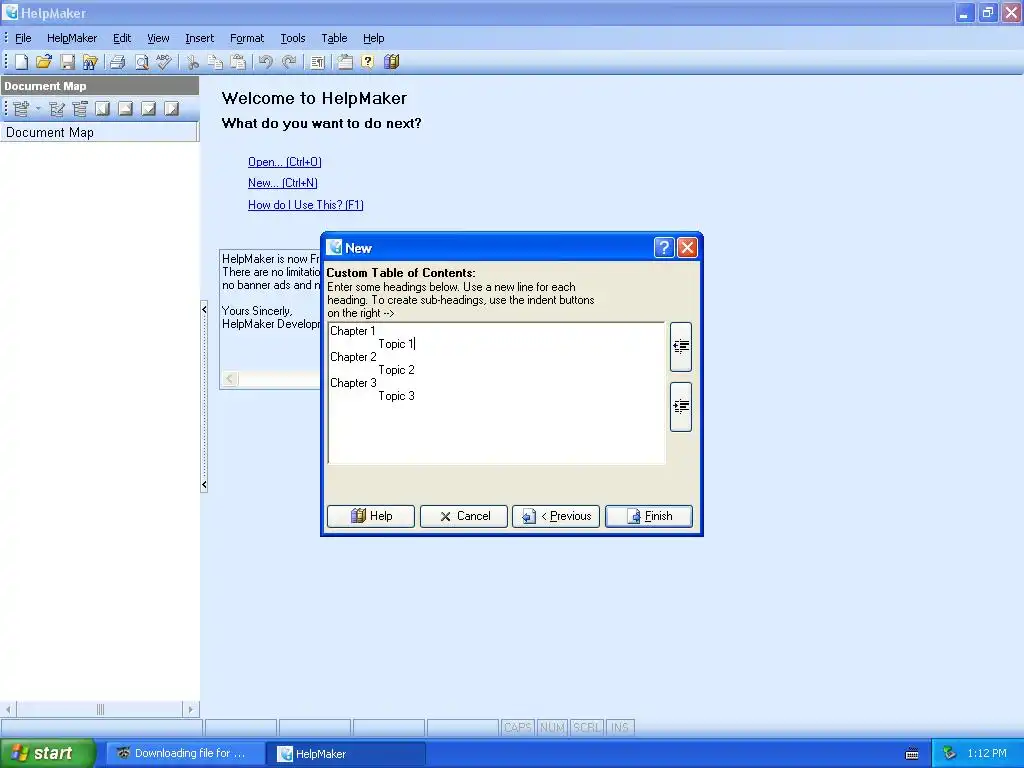Click inside the table of contents text box
Screen dimensions: 1024x768
(x=496, y=393)
